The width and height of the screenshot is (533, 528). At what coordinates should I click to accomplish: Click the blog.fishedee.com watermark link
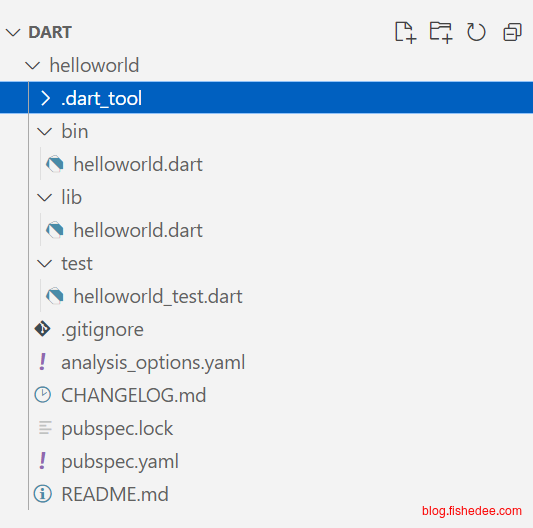pos(472,511)
